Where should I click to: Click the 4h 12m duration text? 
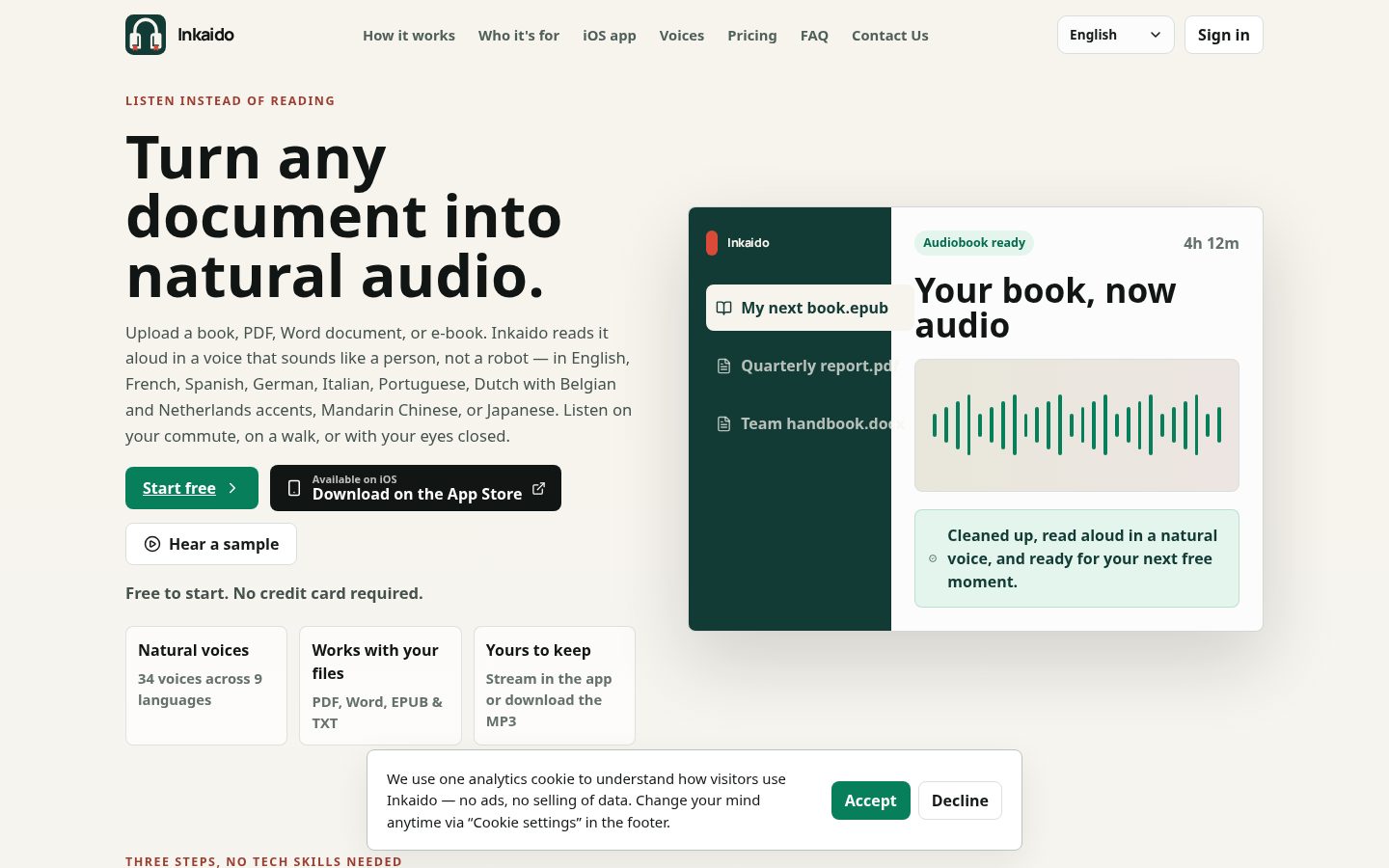point(1212,243)
